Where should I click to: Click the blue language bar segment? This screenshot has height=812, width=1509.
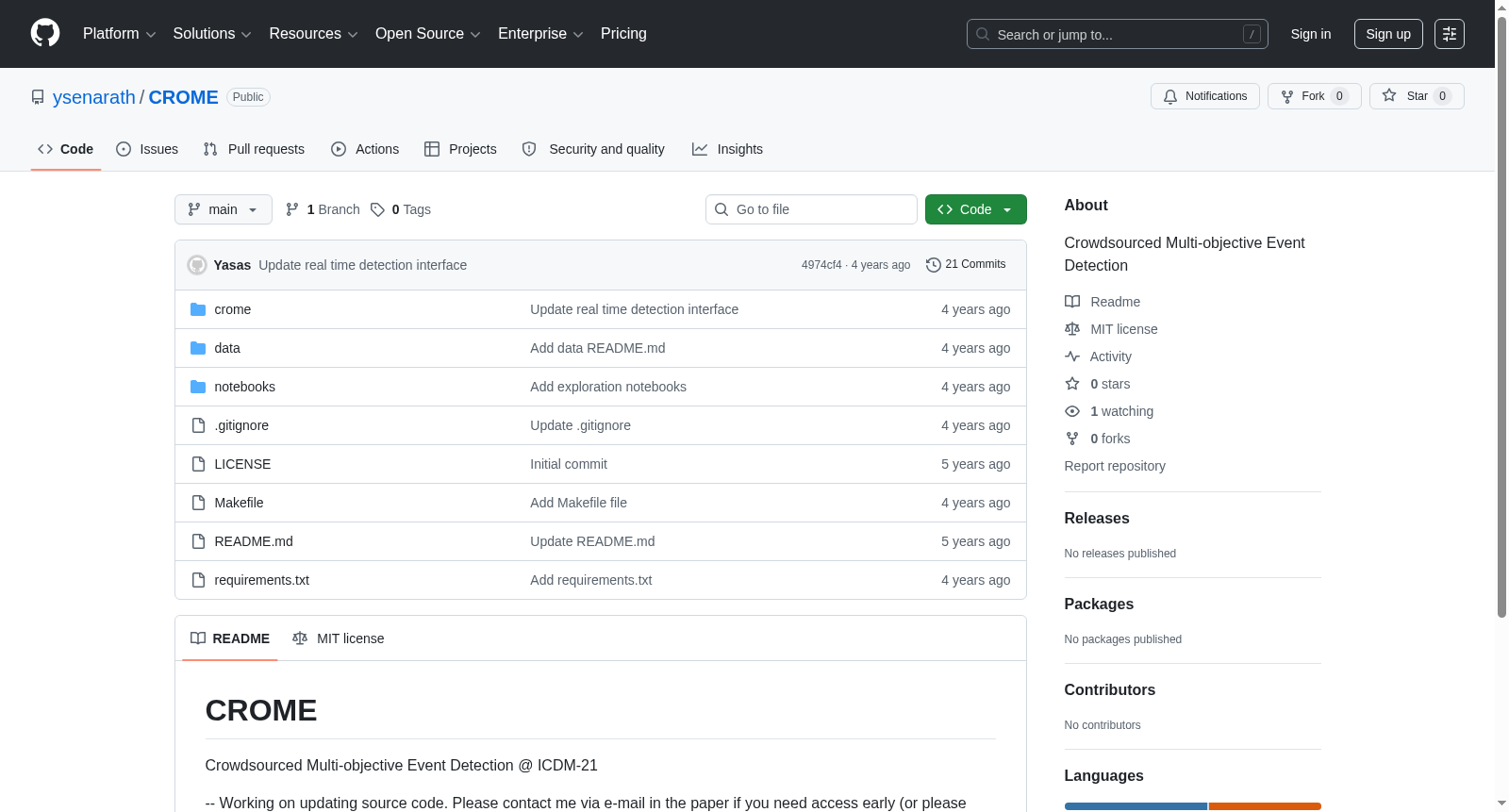pyautogui.click(x=1136, y=806)
